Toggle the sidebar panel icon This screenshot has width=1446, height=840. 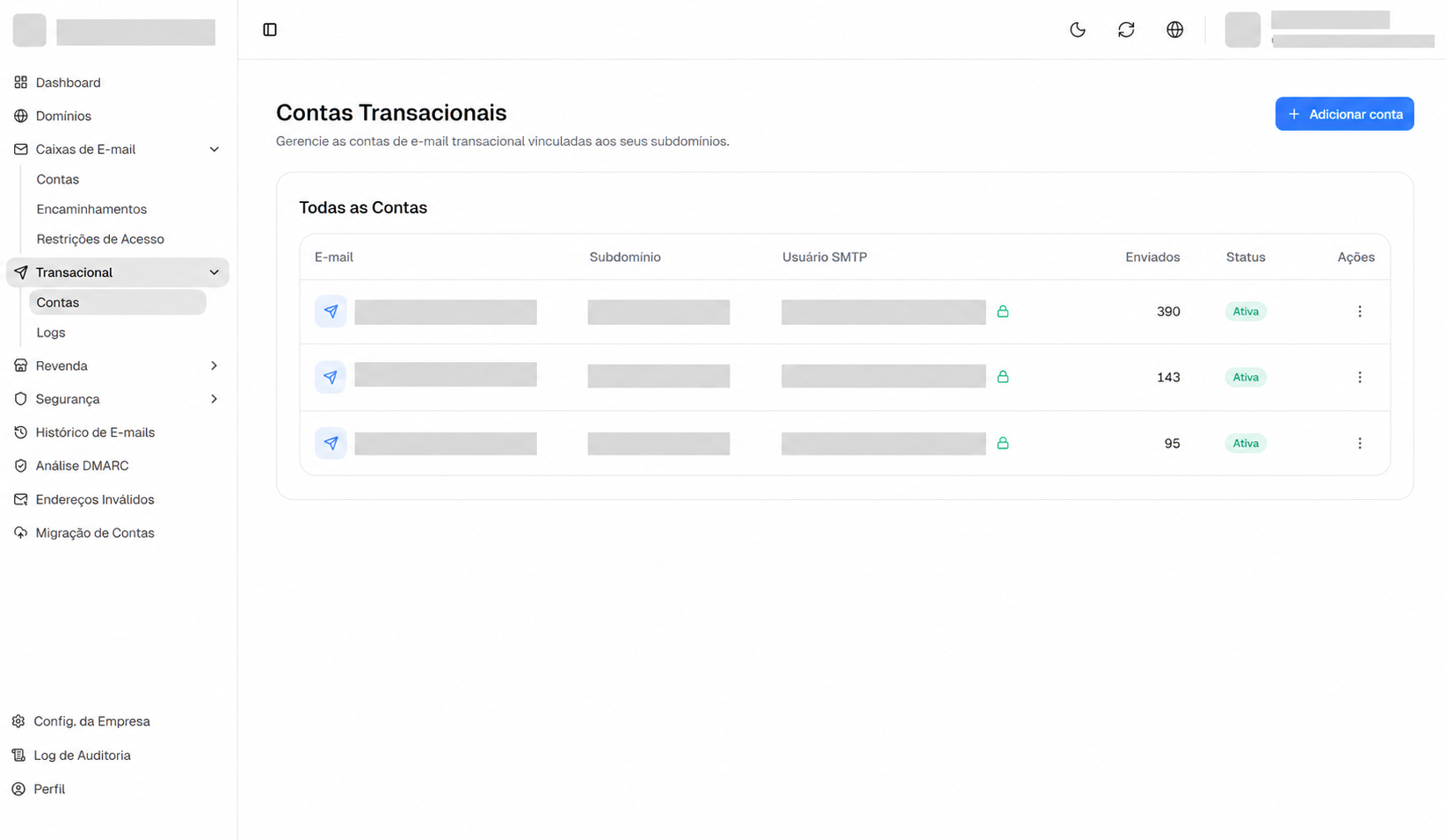(x=270, y=30)
